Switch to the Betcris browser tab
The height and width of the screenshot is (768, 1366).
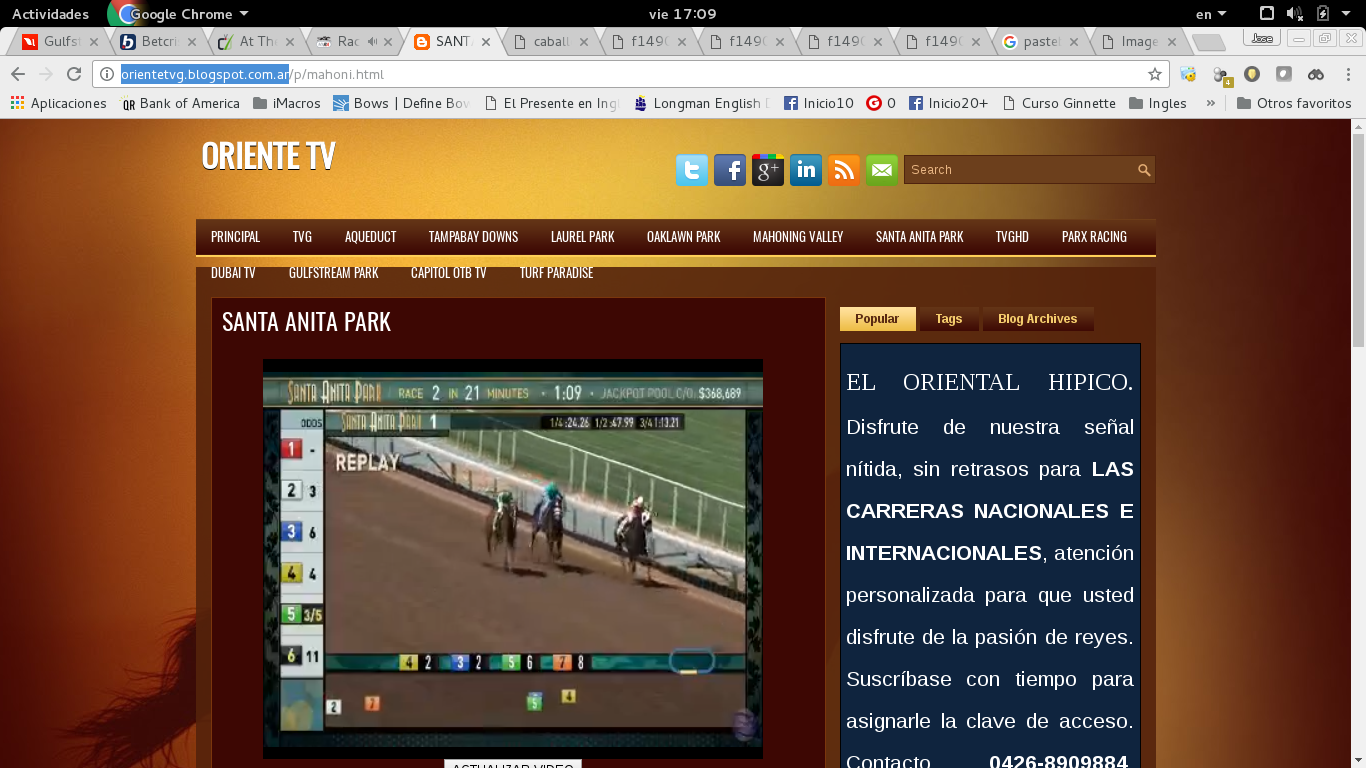[x=156, y=42]
